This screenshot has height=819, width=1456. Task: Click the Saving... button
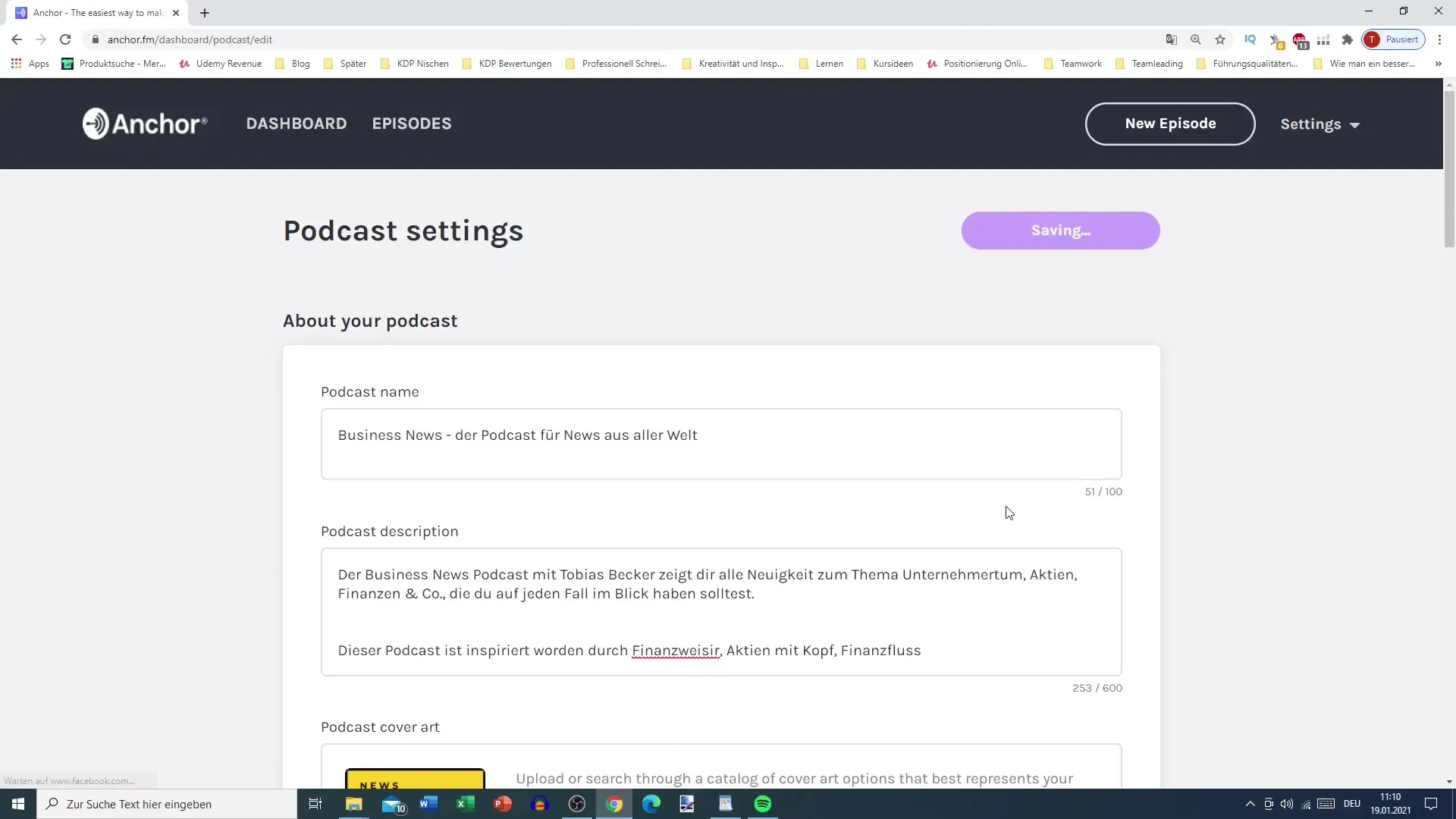(x=1060, y=231)
